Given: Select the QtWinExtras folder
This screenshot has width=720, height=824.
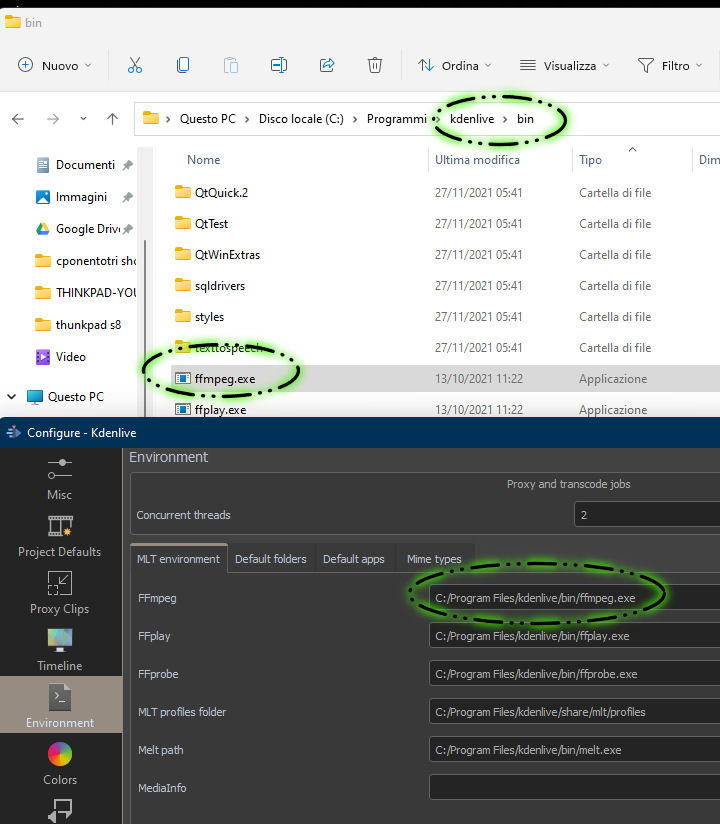Looking at the screenshot, I should (x=227, y=255).
